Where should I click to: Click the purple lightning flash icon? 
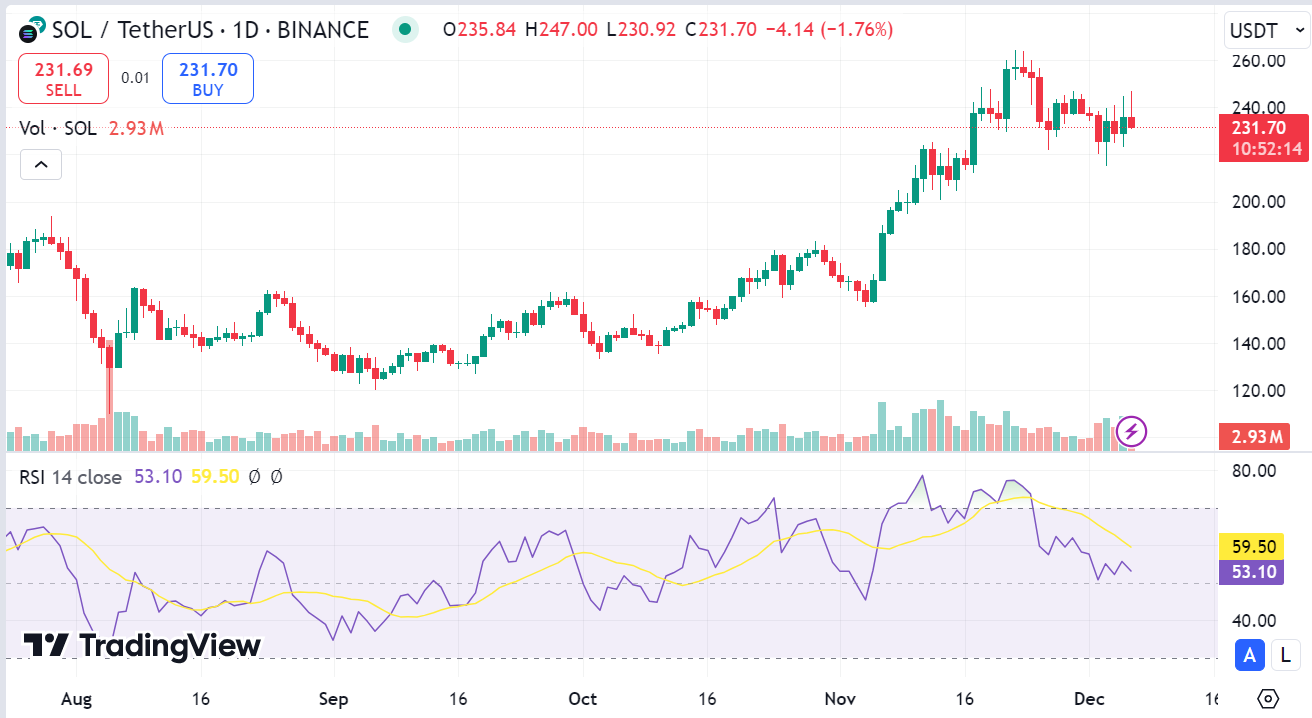[1131, 432]
